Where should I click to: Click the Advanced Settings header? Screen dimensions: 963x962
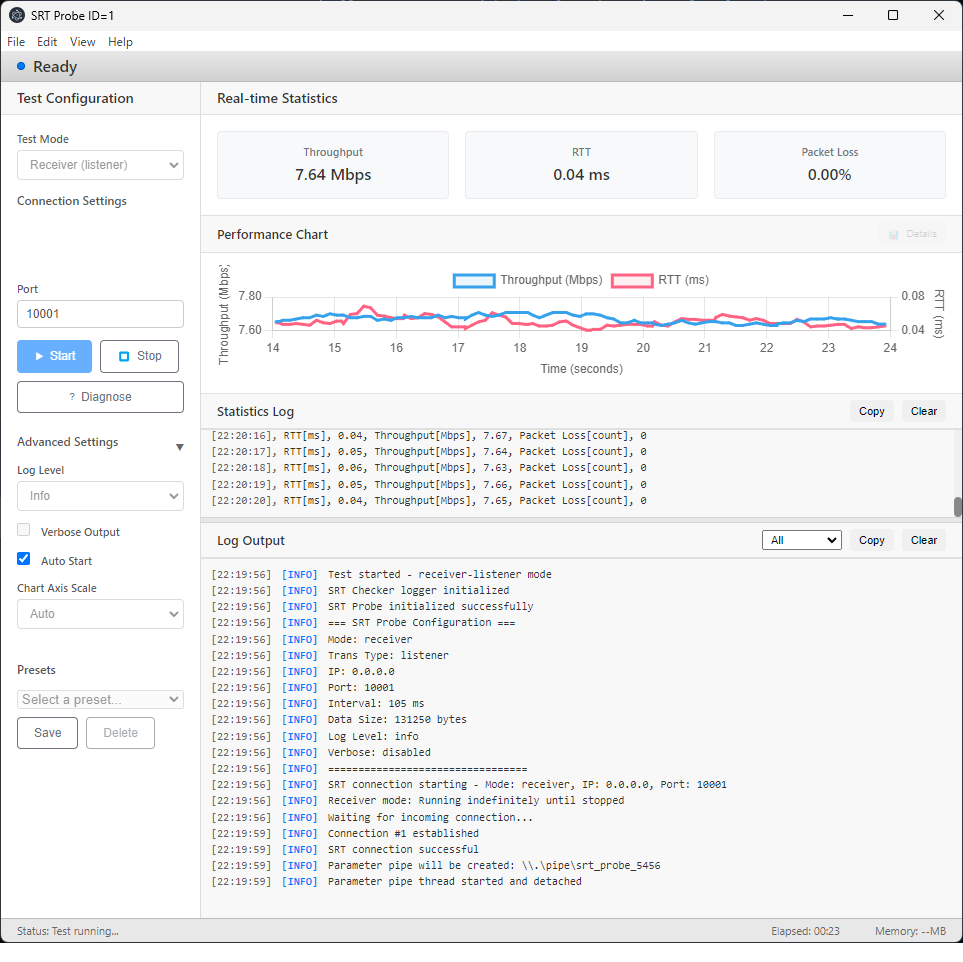68,442
